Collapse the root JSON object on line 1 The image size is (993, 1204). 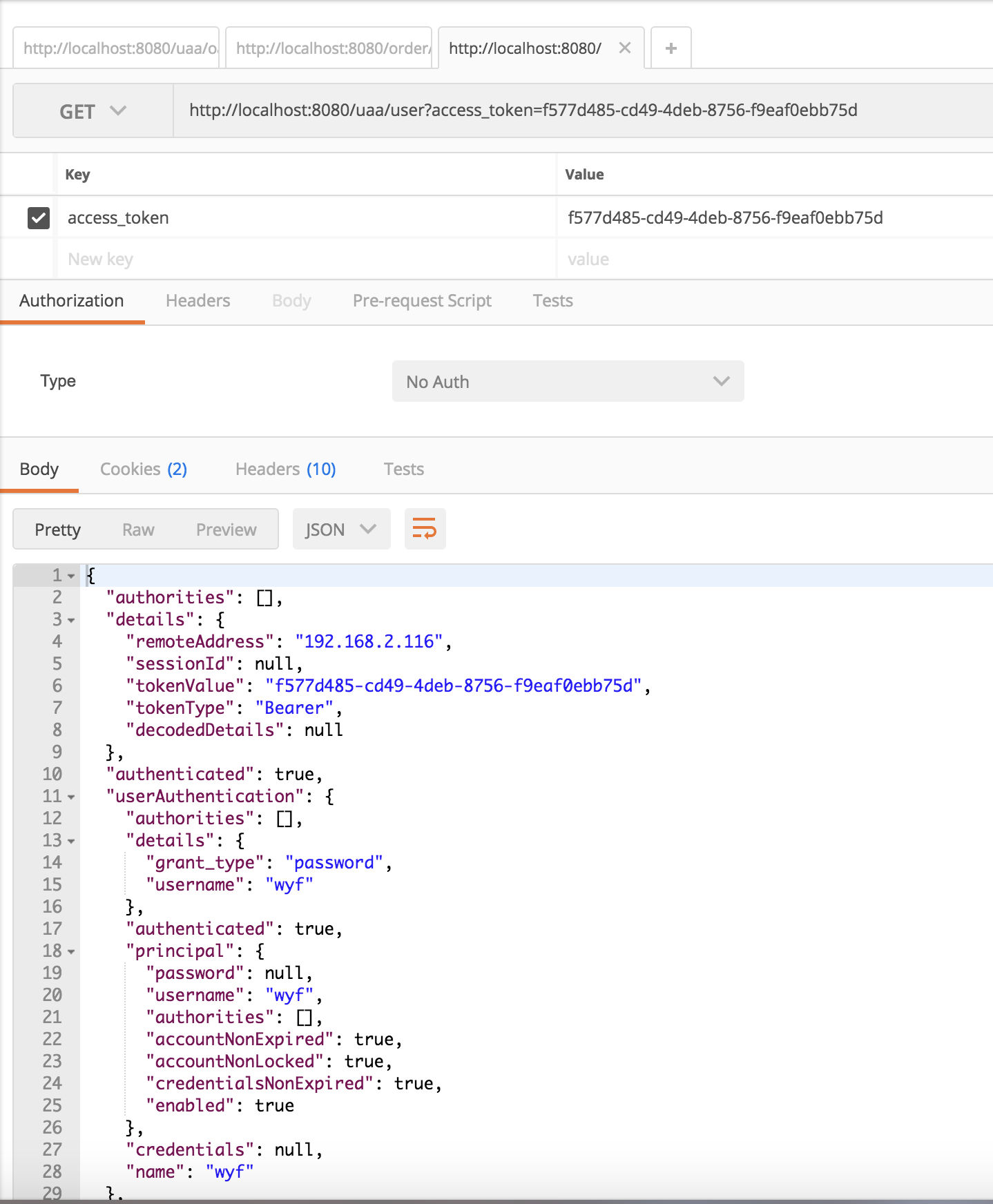pos(71,576)
